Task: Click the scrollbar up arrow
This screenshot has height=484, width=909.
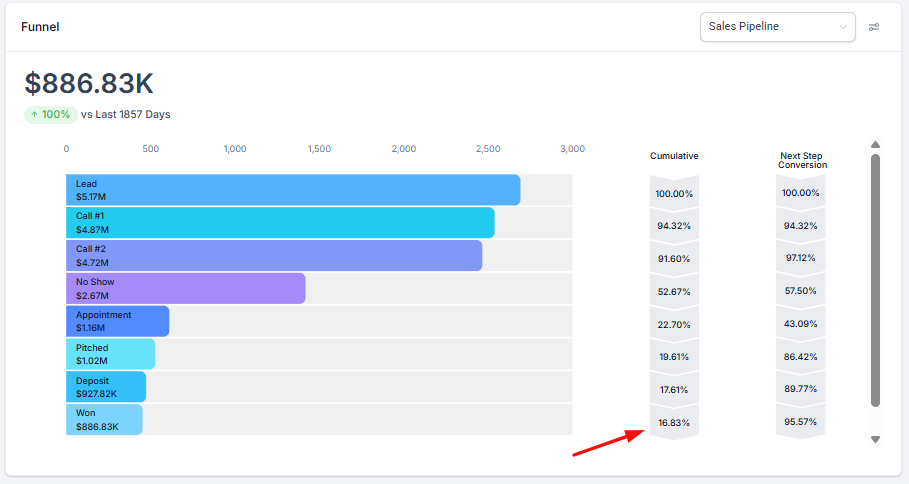Action: coord(876,144)
